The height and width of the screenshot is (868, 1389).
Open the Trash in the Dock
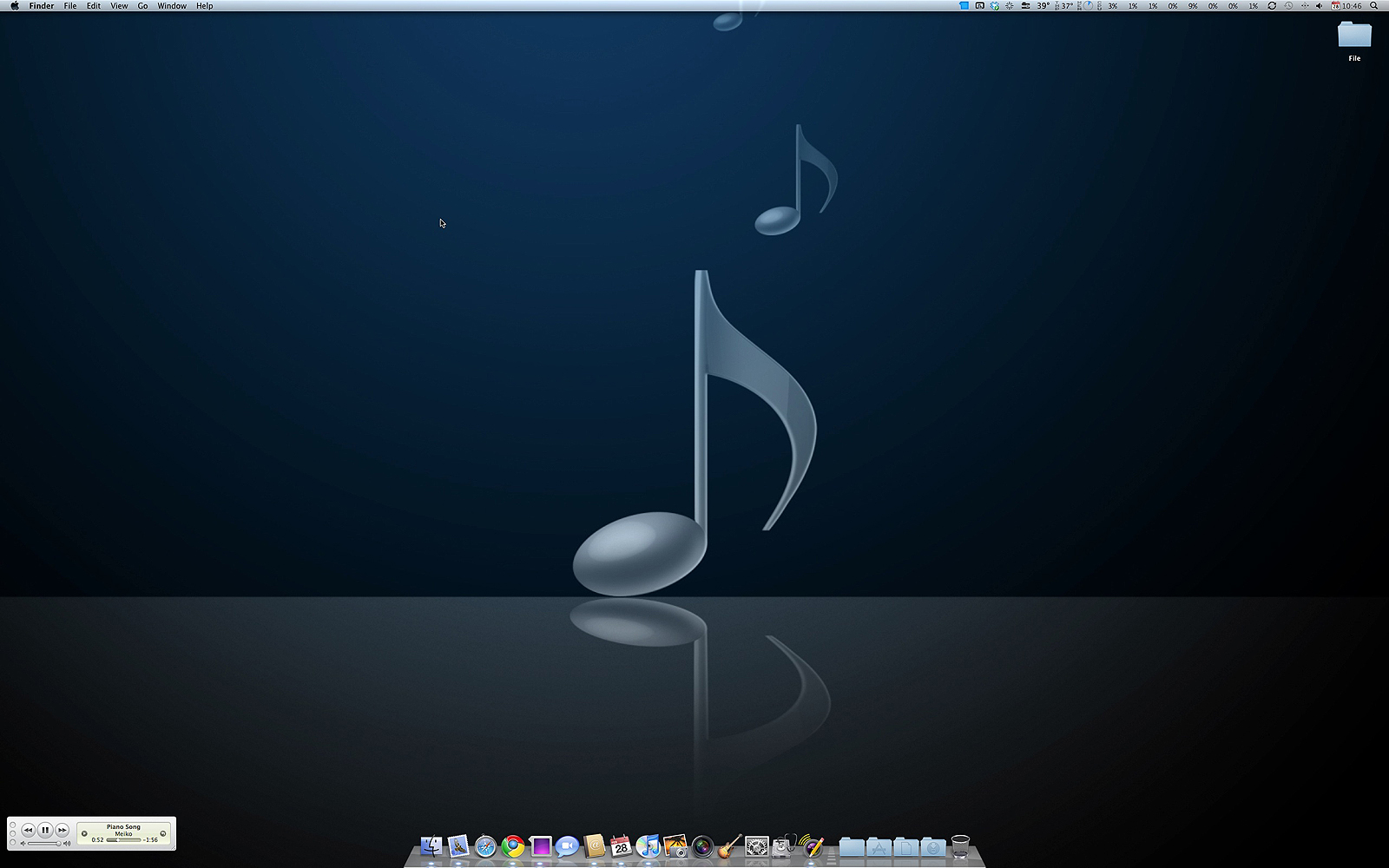960,846
